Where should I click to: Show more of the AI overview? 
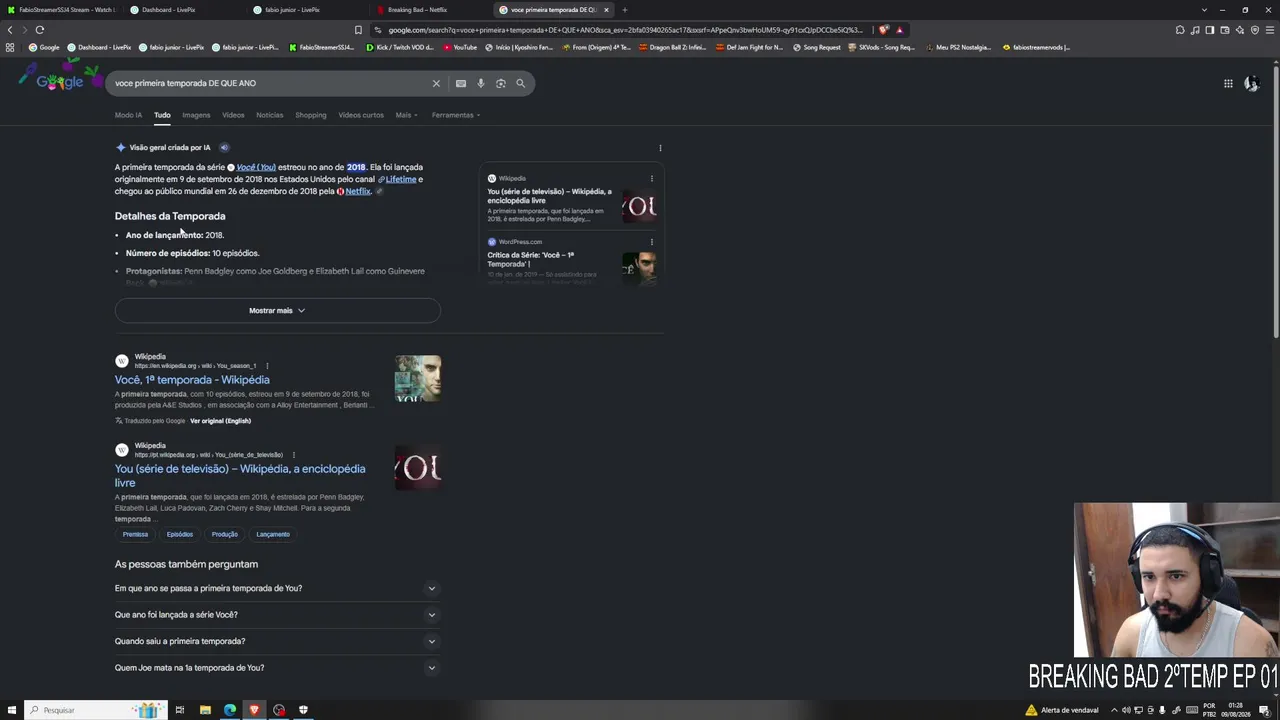click(x=277, y=311)
